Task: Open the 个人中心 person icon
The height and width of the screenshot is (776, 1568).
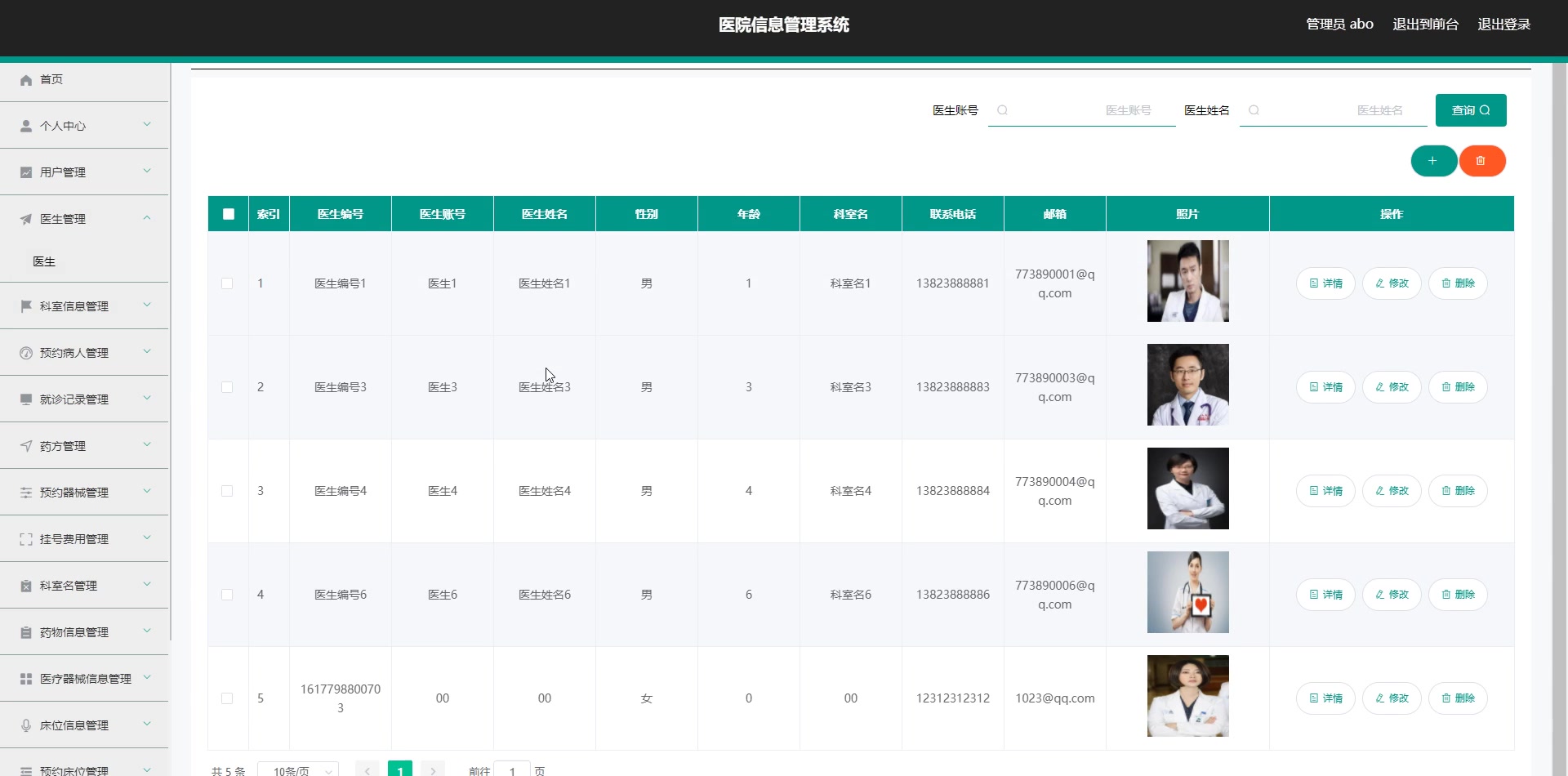Action: tap(24, 125)
